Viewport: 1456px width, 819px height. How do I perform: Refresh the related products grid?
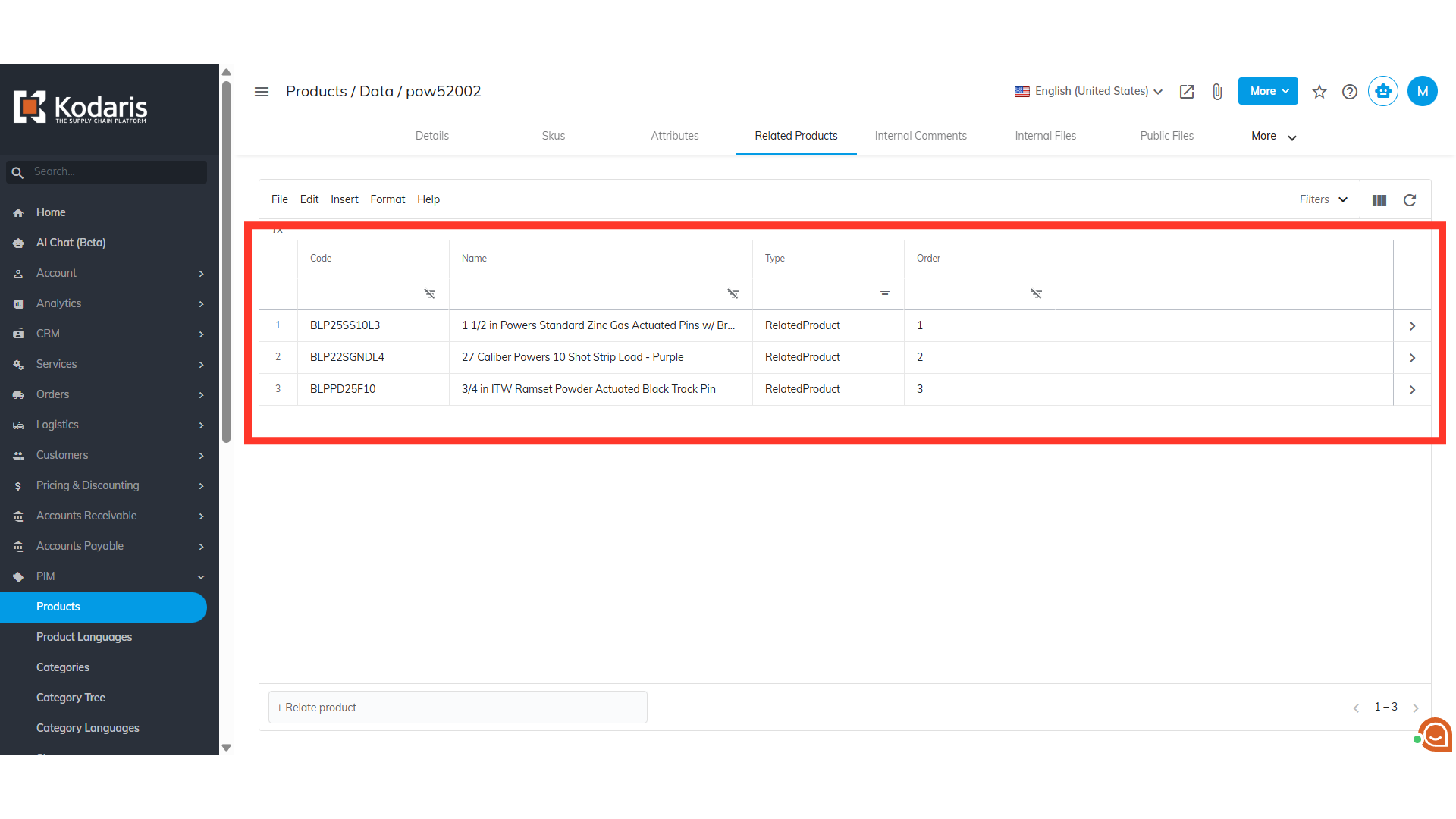[1410, 200]
